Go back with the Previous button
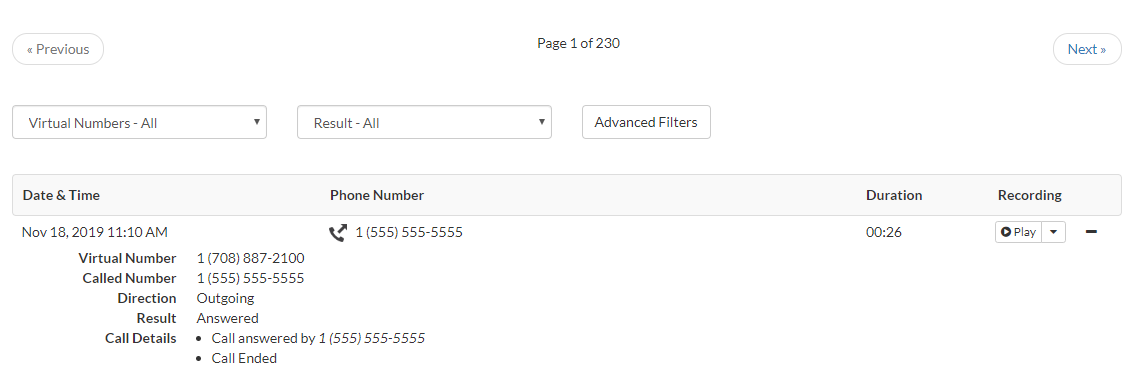The image size is (1135, 381). [58, 49]
